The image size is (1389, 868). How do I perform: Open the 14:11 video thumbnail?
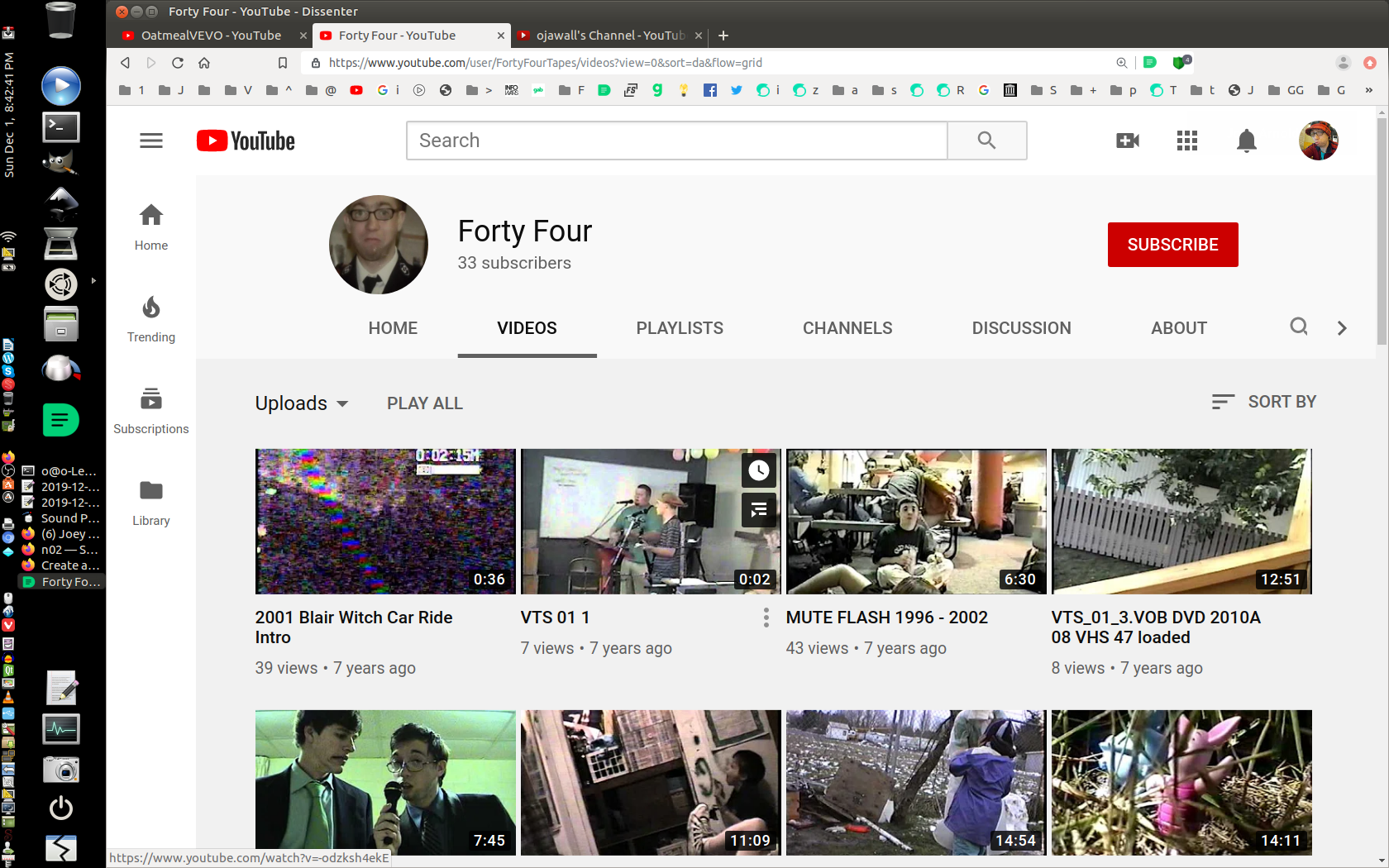1181,783
